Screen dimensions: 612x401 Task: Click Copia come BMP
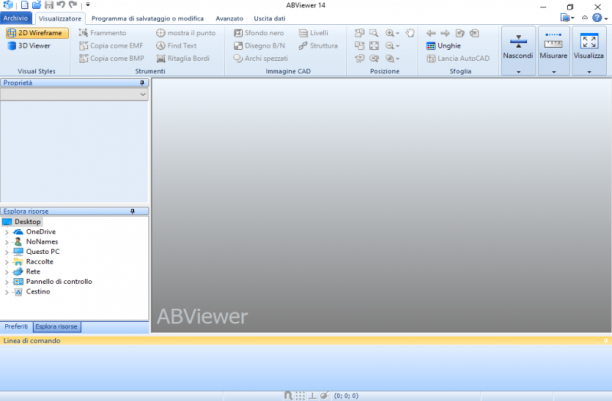(112, 59)
